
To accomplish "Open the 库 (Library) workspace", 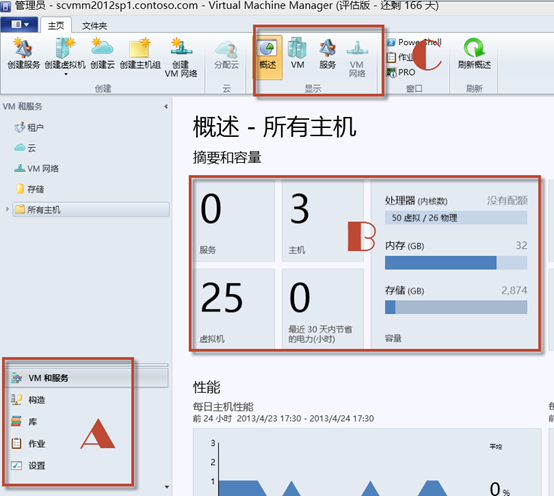I will coord(24,421).
